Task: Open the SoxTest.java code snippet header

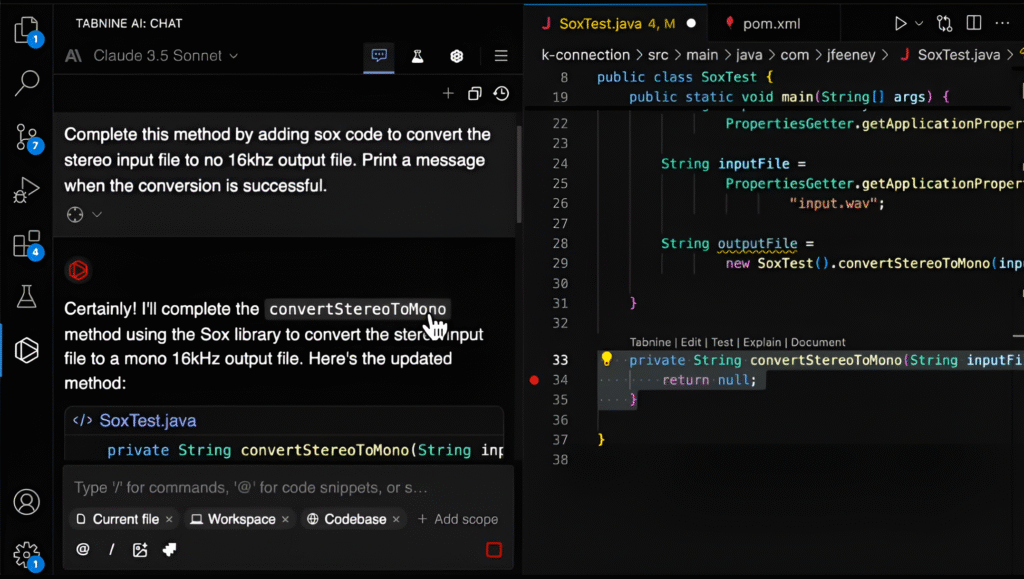Action: tap(148, 421)
